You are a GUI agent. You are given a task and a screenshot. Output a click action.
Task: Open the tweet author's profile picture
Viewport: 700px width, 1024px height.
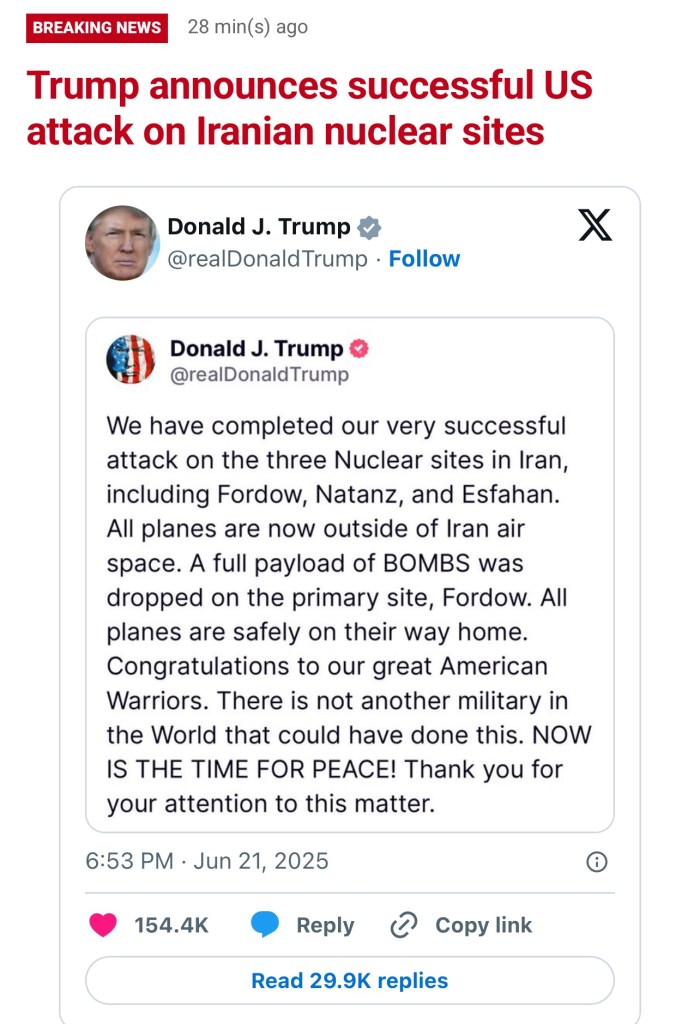[x=122, y=243]
